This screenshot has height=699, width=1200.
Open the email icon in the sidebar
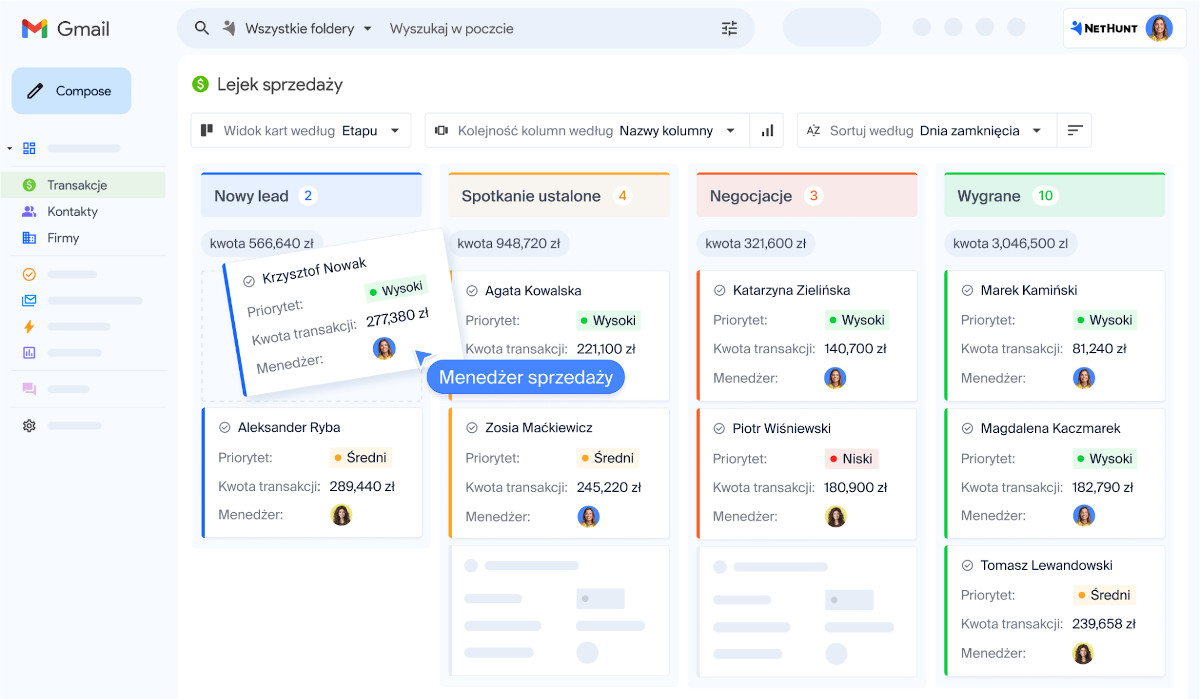click(28, 300)
